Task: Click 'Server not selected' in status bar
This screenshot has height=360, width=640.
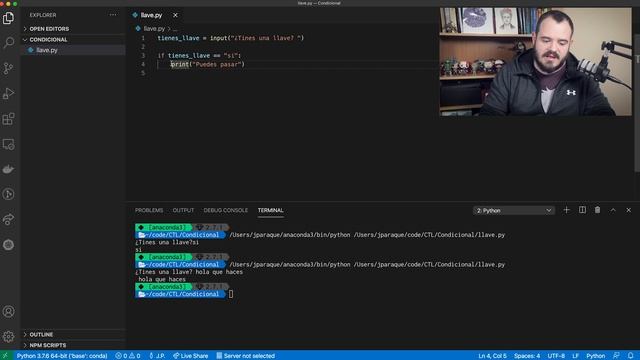Action: click(245, 356)
